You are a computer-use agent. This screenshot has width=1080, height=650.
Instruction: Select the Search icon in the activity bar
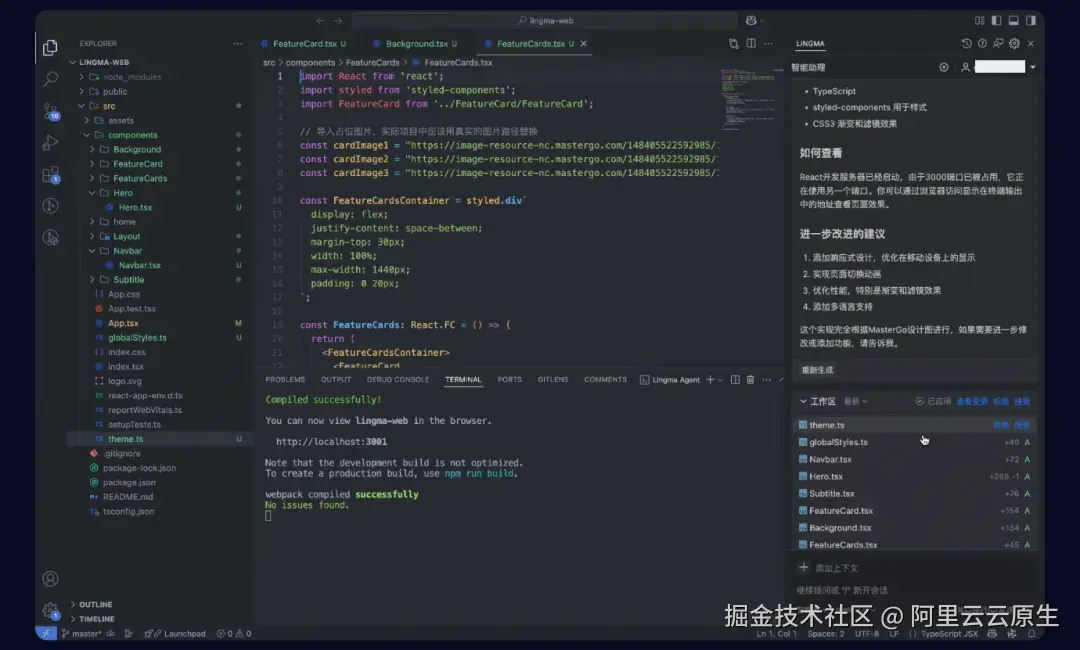50,79
